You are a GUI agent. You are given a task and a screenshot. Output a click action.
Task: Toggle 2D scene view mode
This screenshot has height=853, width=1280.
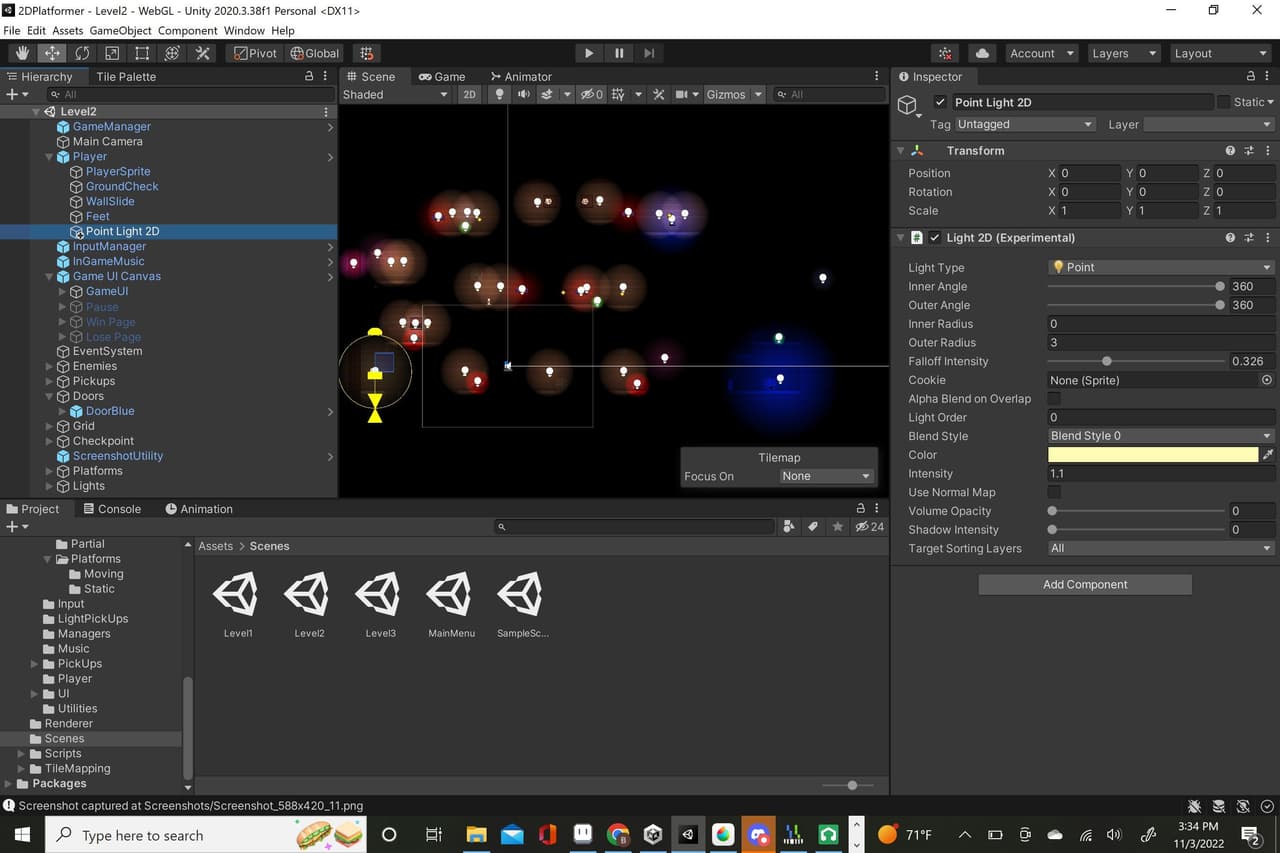(469, 94)
